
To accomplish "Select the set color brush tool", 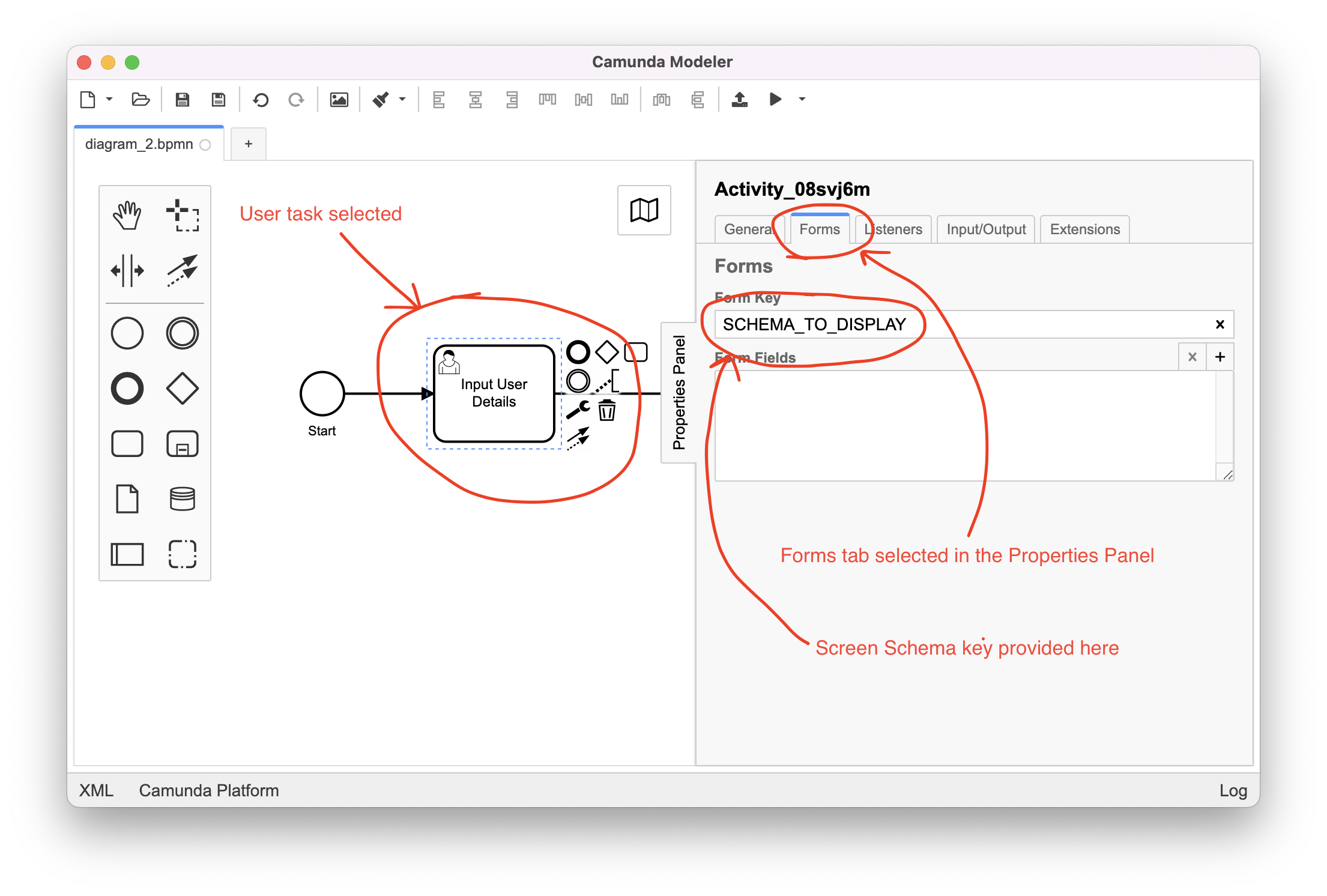I will point(381,99).
